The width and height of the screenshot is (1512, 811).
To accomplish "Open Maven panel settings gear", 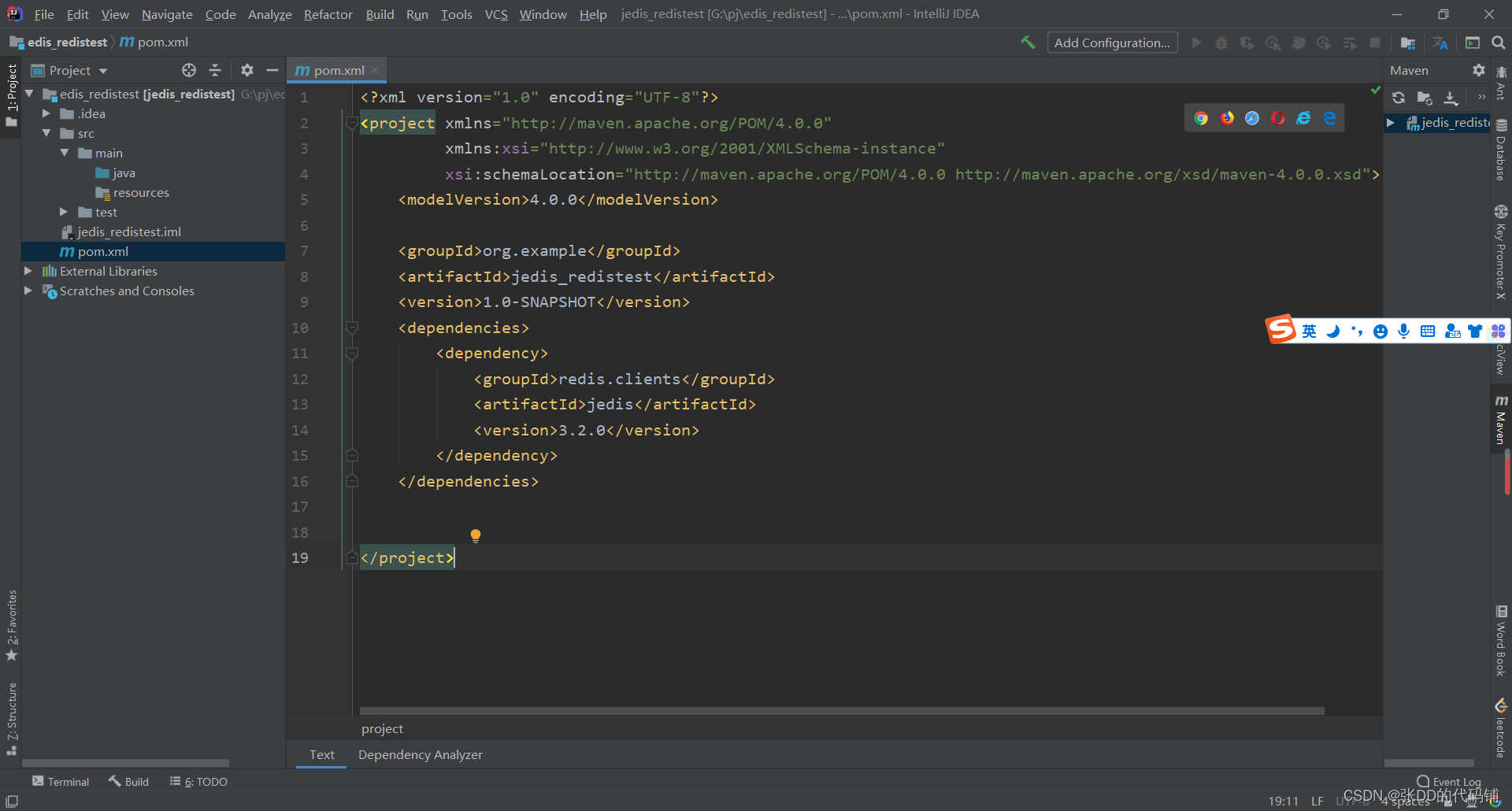I will 1479,70.
